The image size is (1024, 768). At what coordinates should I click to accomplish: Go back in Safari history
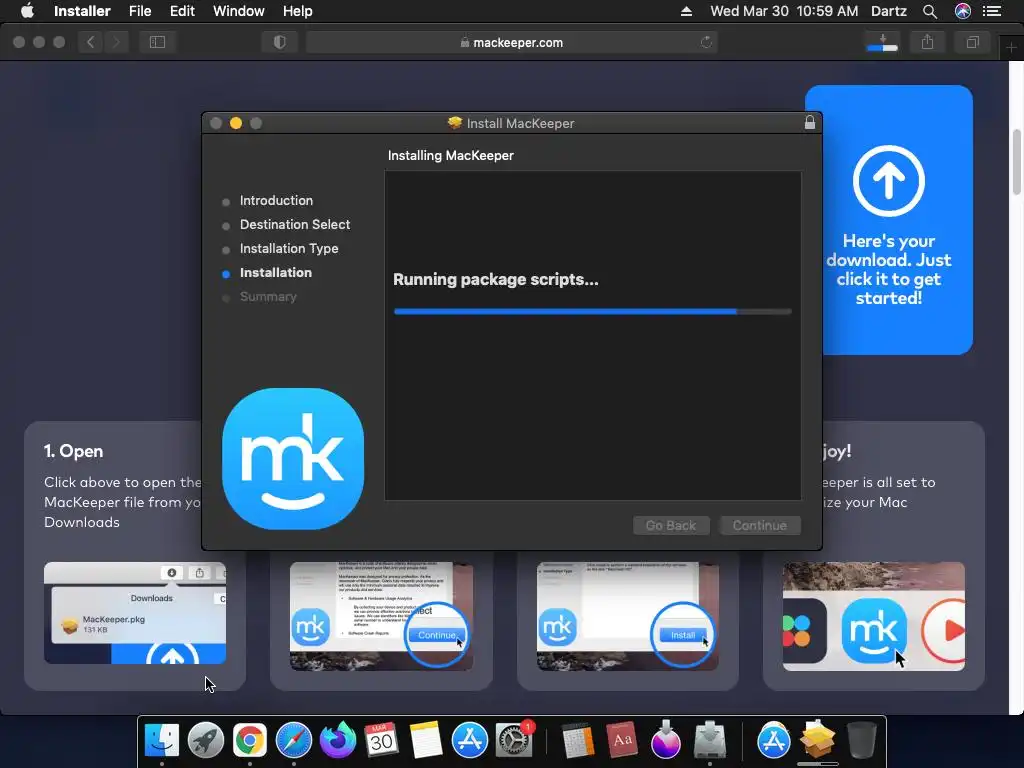coord(91,42)
